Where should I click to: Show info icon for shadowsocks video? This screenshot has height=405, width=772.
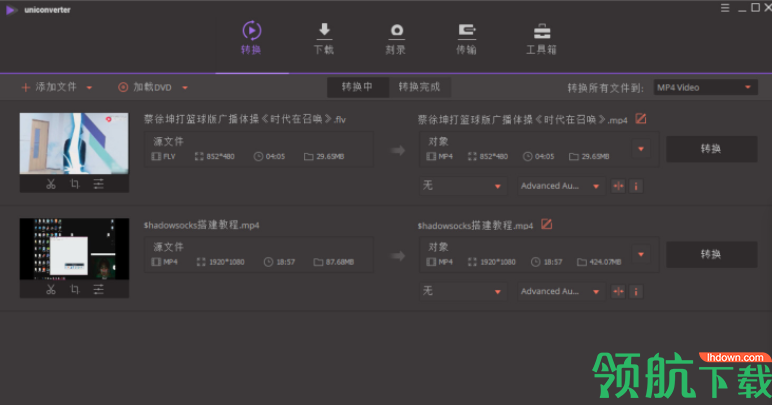click(636, 292)
